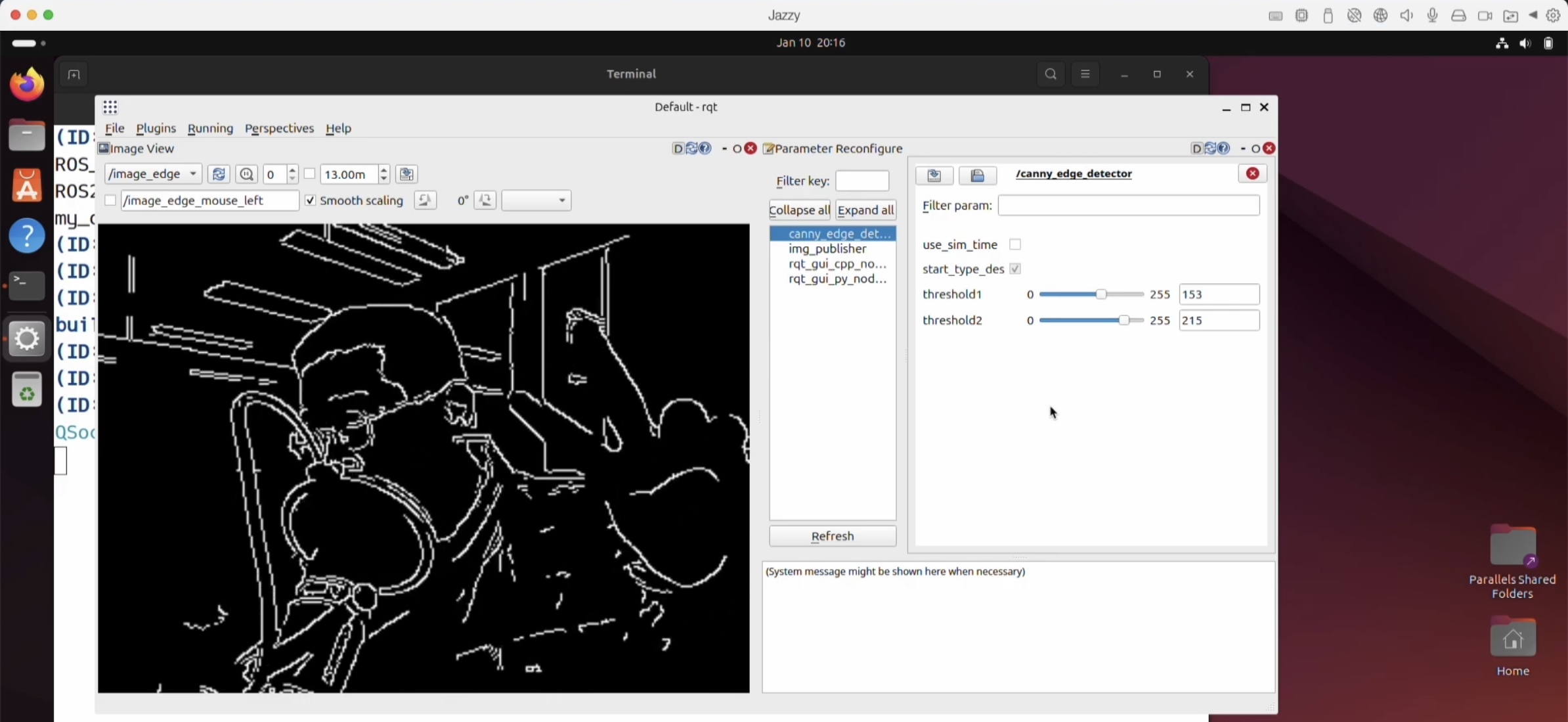
Task: Click the Refresh button under node list
Action: [x=832, y=536]
